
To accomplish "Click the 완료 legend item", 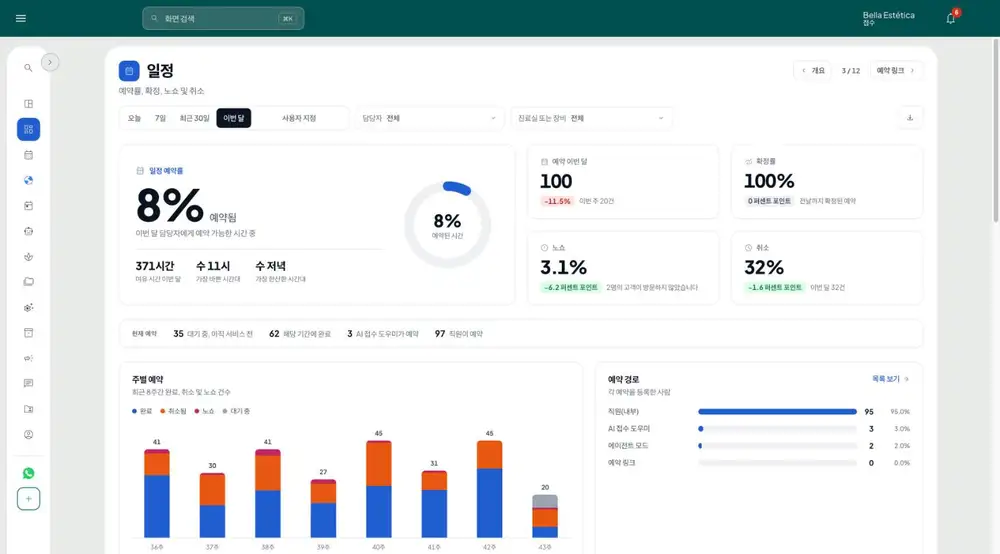I will click(142, 411).
